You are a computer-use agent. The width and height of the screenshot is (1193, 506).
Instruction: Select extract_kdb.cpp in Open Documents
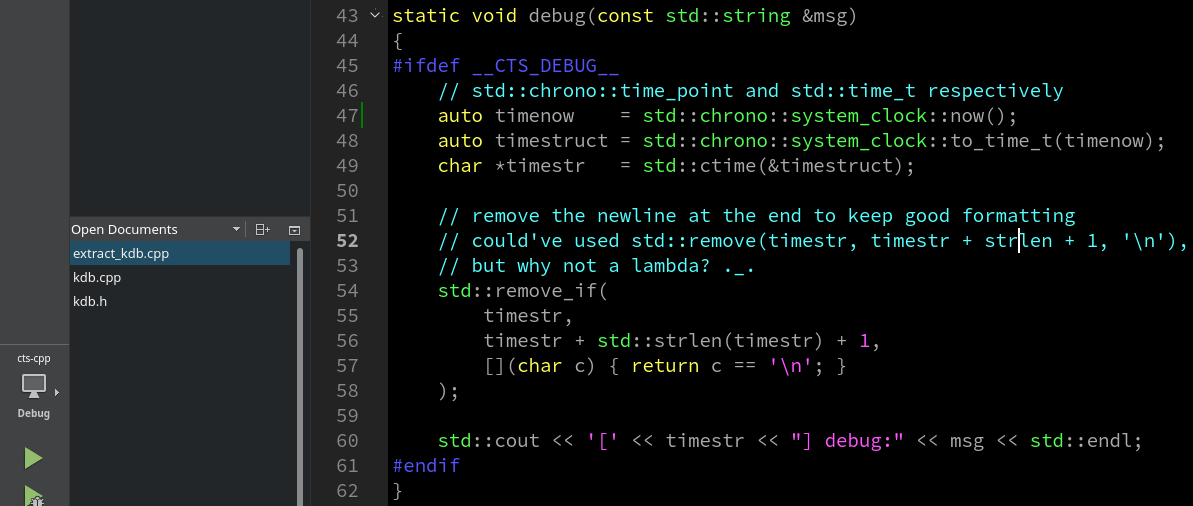[121, 254]
